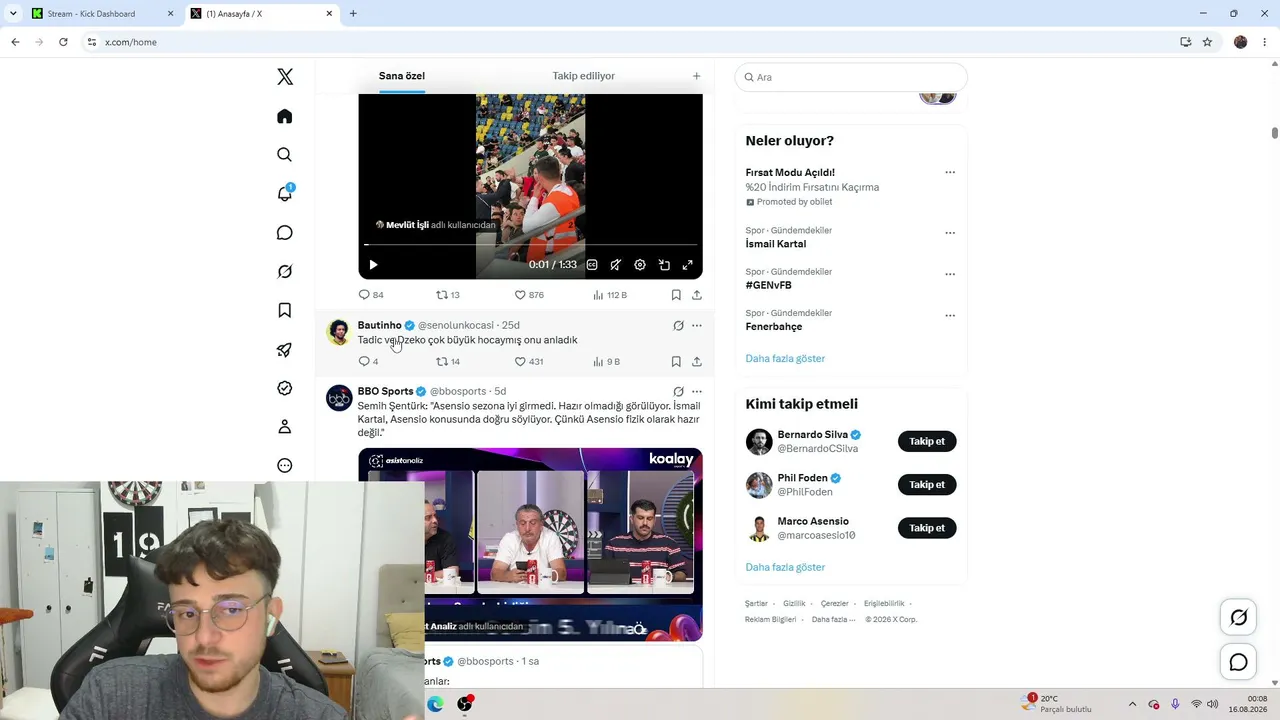This screenshot has width=1280, height=720.
Task: Enter picture-in-picture for the video
Action: point(664,265)
